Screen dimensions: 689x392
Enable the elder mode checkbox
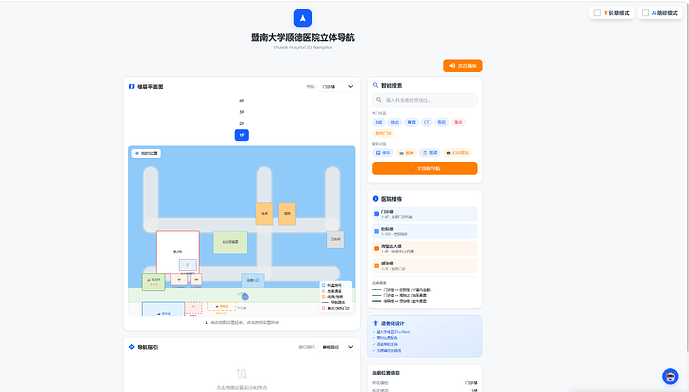(597, 13)
